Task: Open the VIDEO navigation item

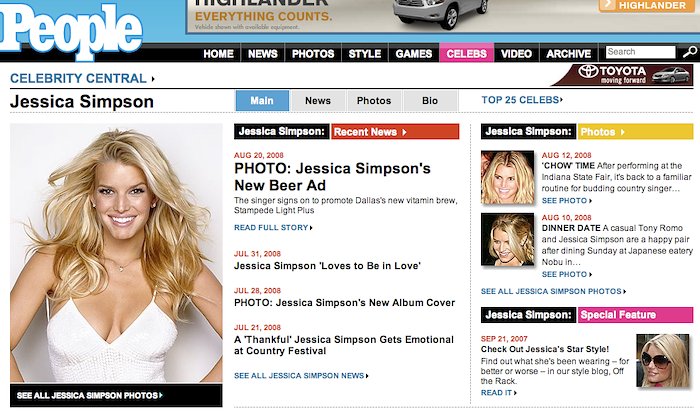Action: point(517,54)
